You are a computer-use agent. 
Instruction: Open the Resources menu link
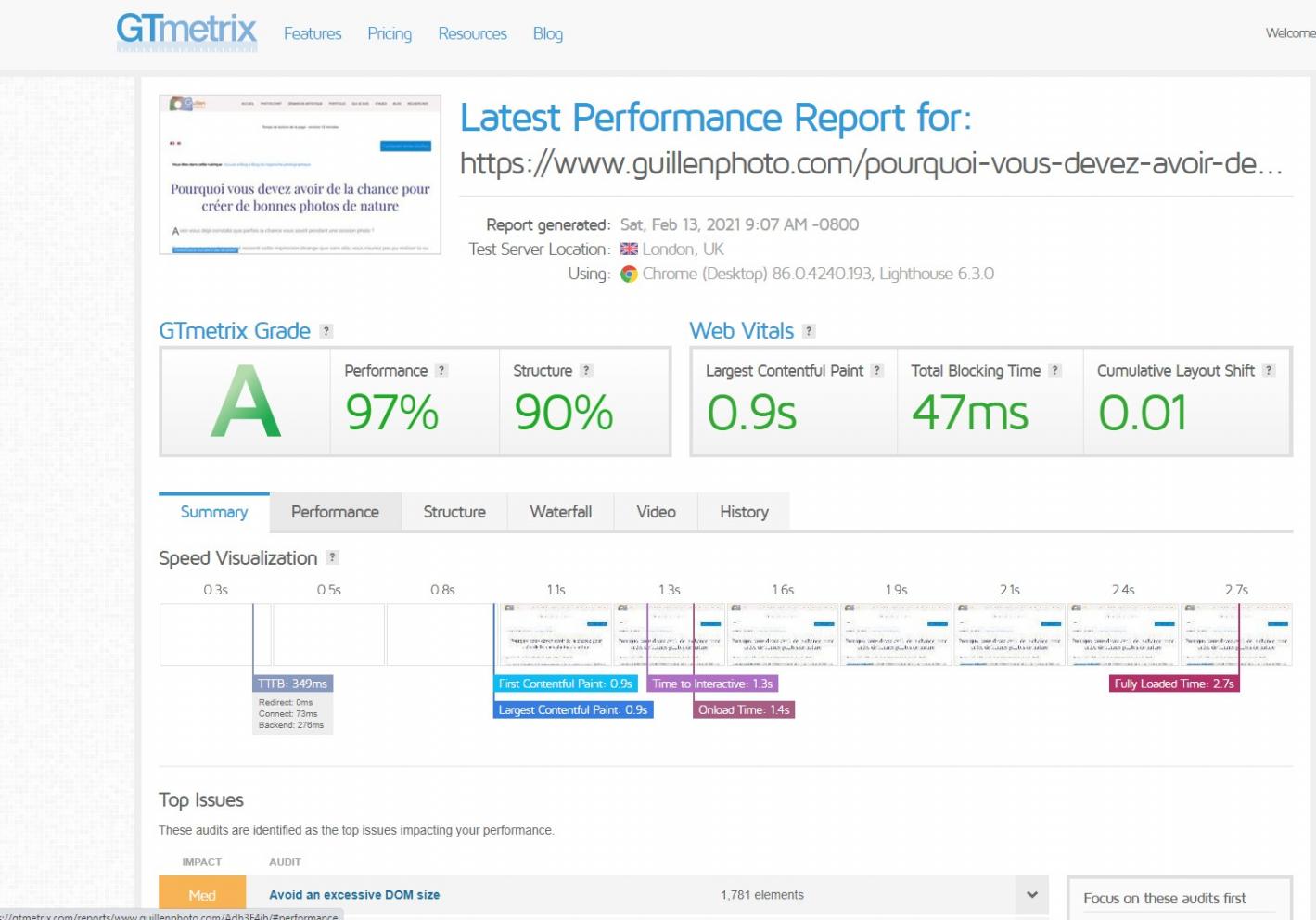click(472, 33)
